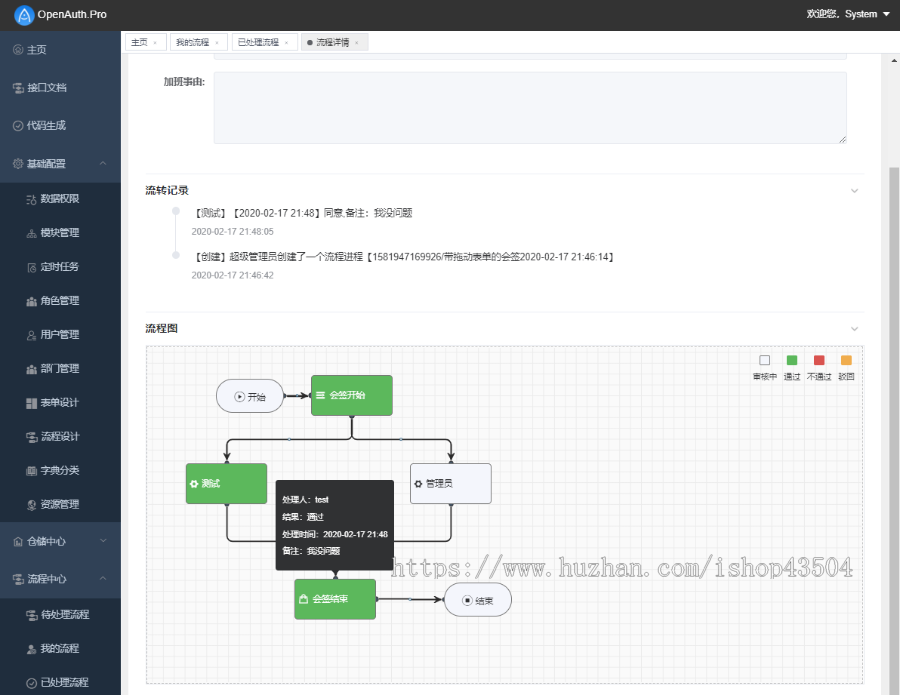Collapse the 流程图 section arrow

[x=854, y=329]
